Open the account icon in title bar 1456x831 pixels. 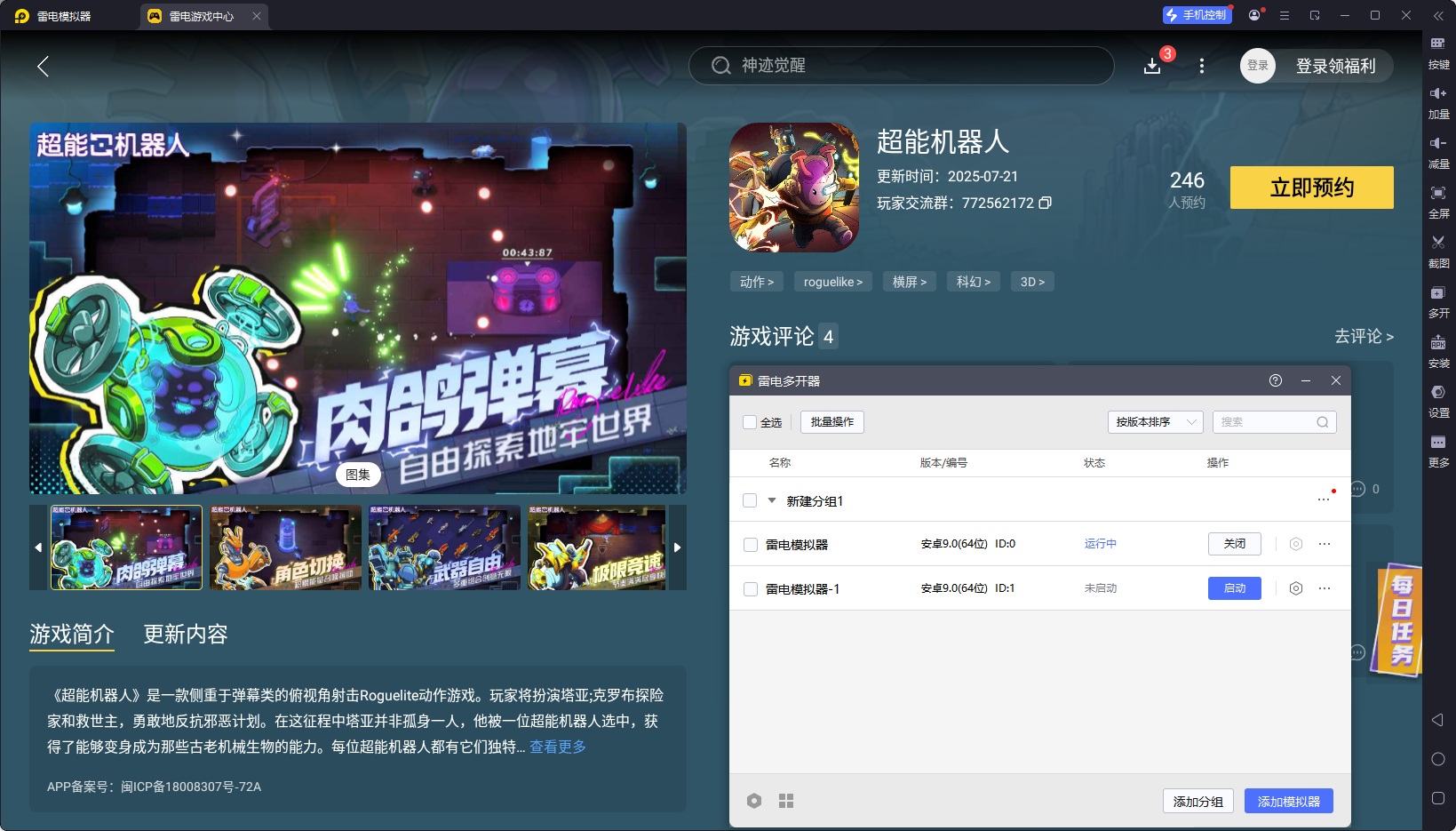(x=1254, y=15)
